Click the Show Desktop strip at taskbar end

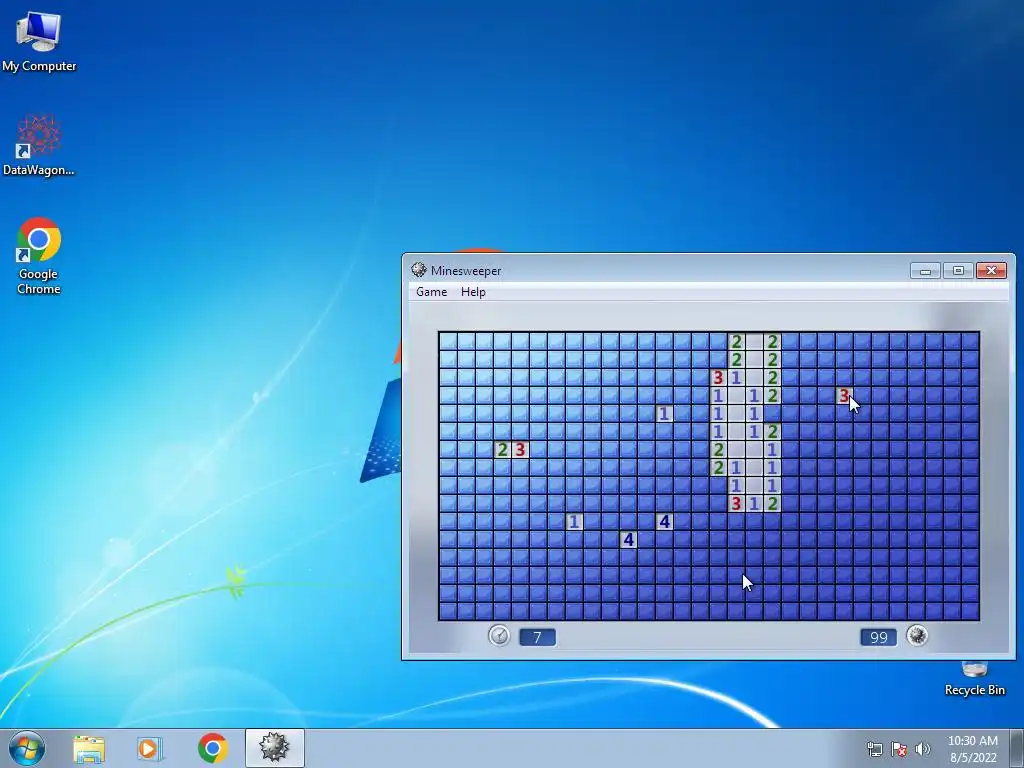tap(1017, 749)
